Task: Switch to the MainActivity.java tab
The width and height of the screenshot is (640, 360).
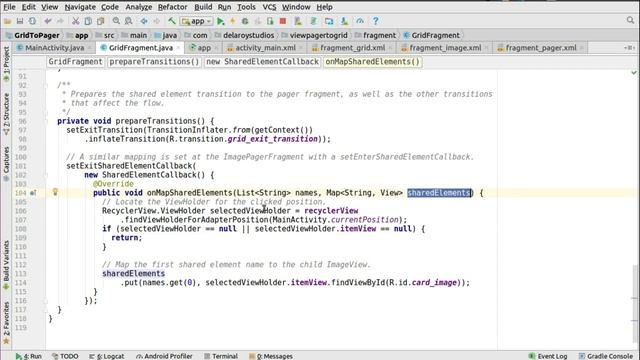Action: click(x=54, y=48)
